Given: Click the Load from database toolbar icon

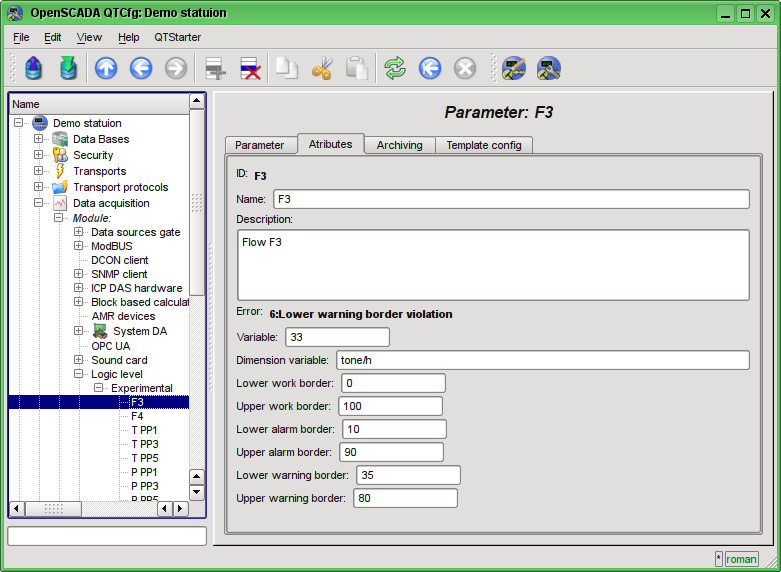Looking at the screenshot, I should point(34,68).
